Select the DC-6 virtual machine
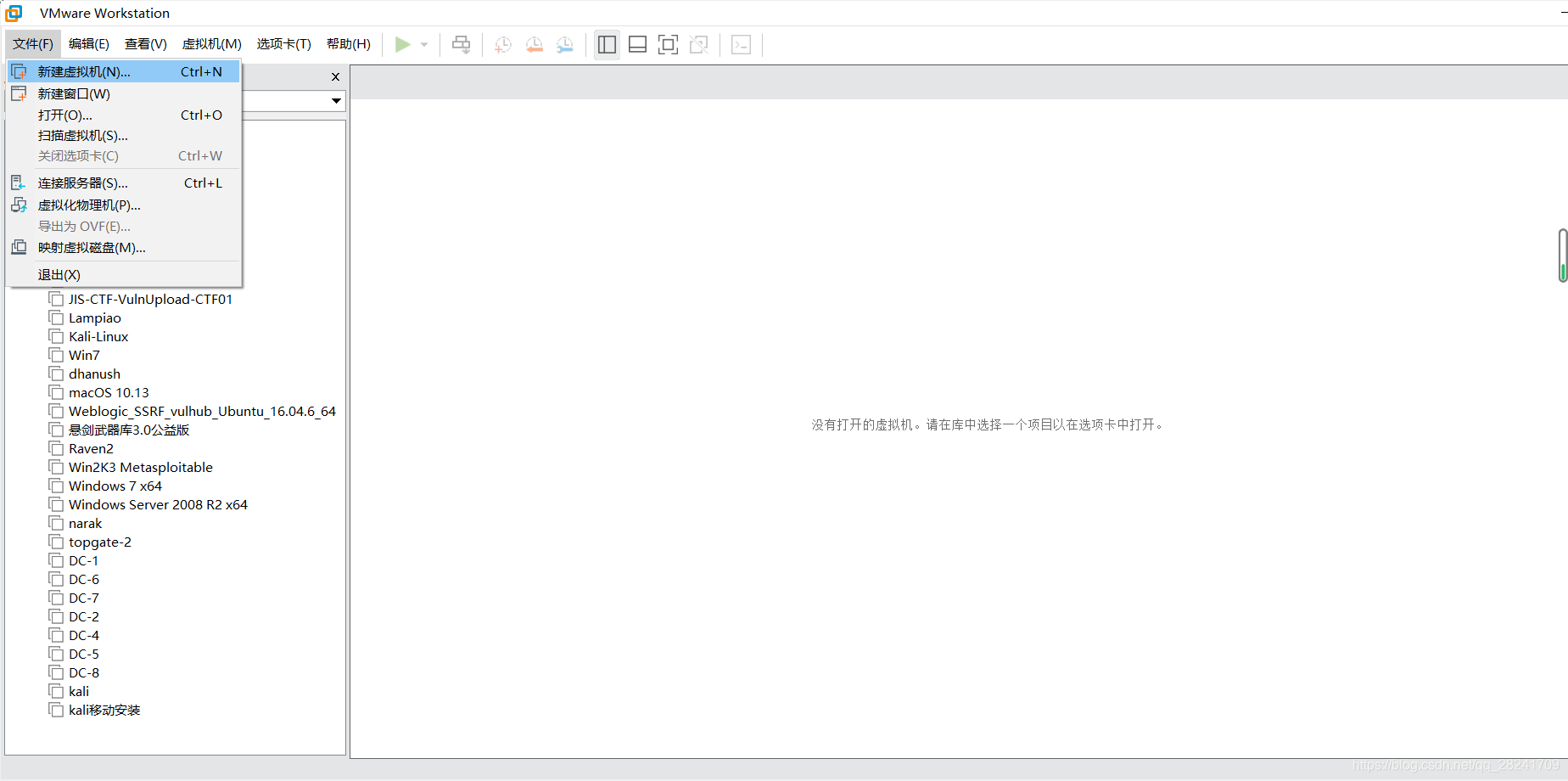 point(84,580)
